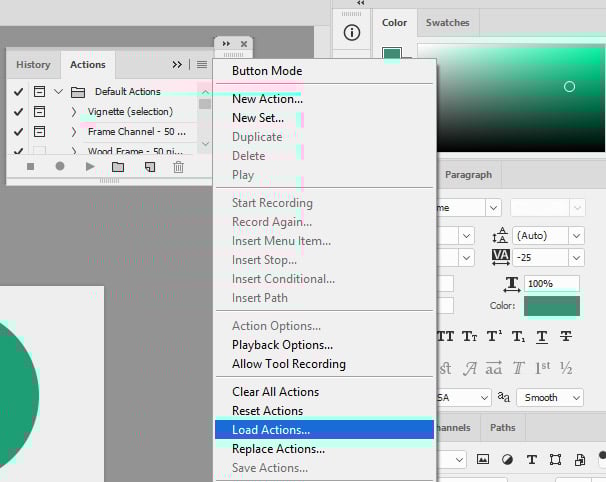606x482 pixels.
Task: Click the Begin recording circle button
Action: [x=60, y=166]
